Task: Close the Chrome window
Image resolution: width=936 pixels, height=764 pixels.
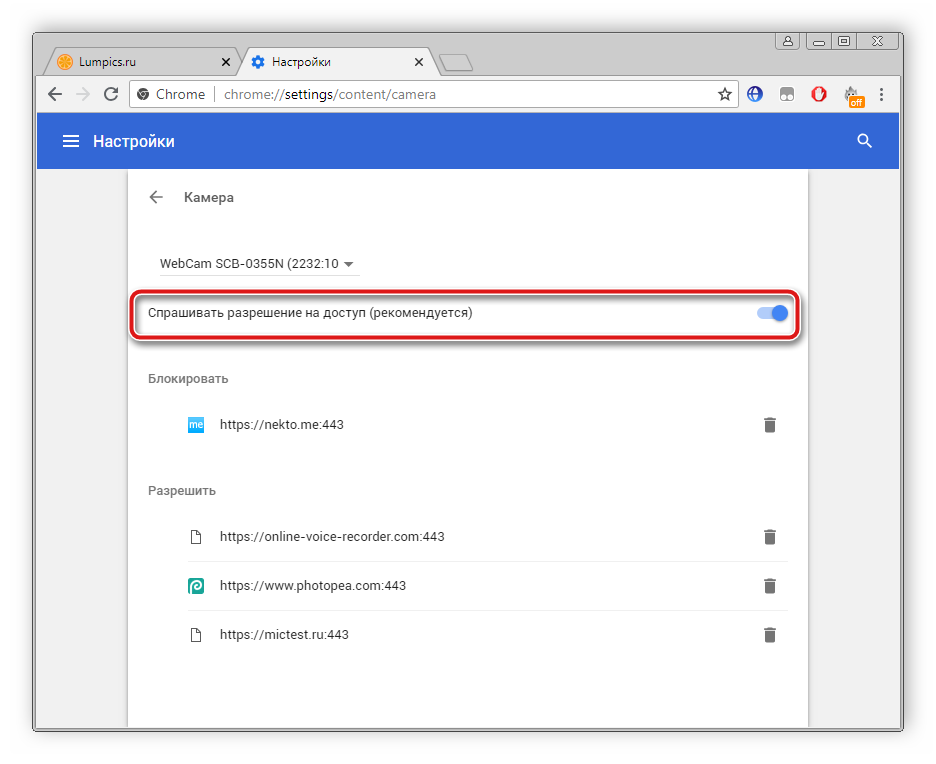Action: (878, 41)
